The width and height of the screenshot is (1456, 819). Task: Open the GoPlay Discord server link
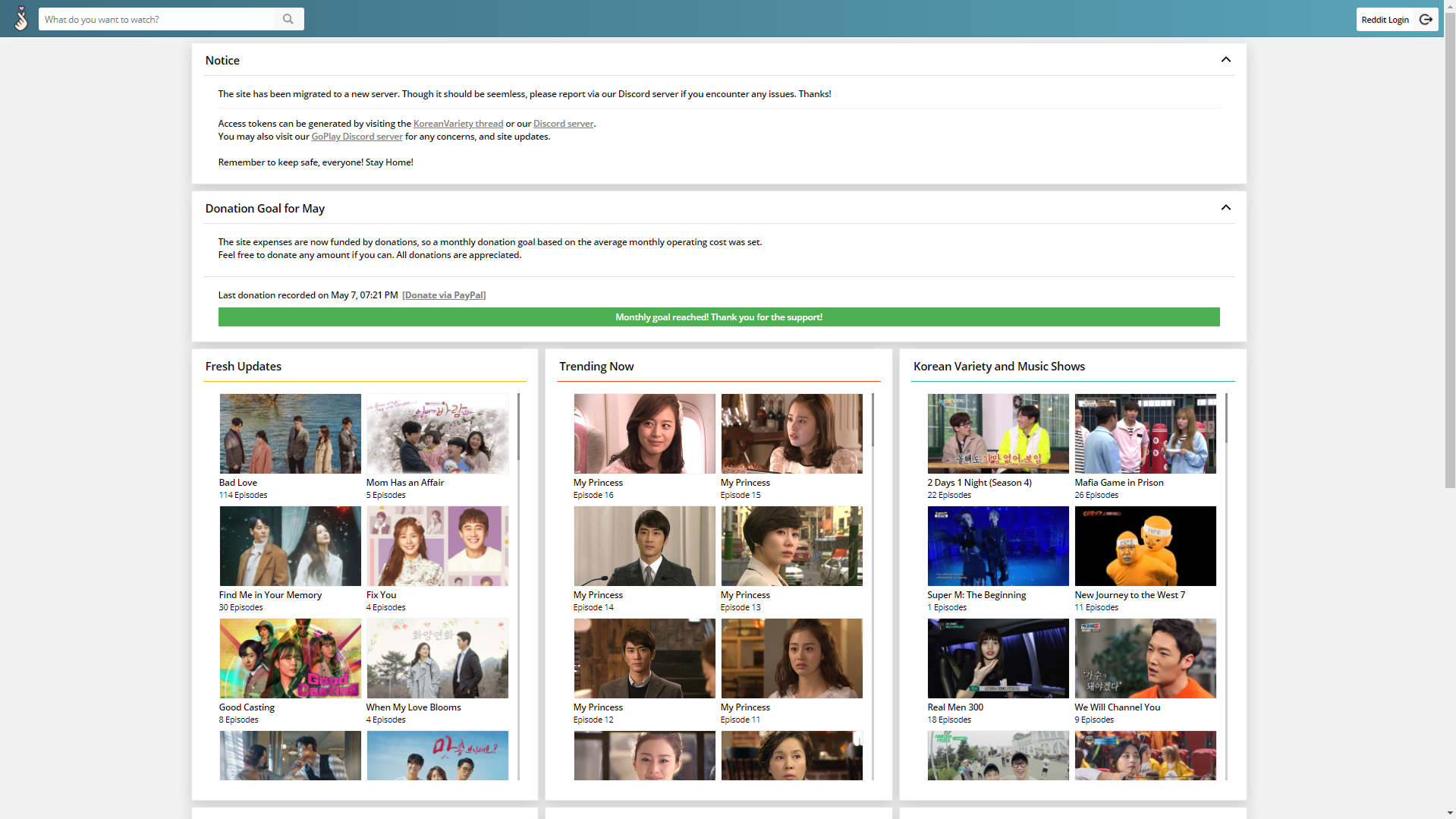(x=357, y=137)
